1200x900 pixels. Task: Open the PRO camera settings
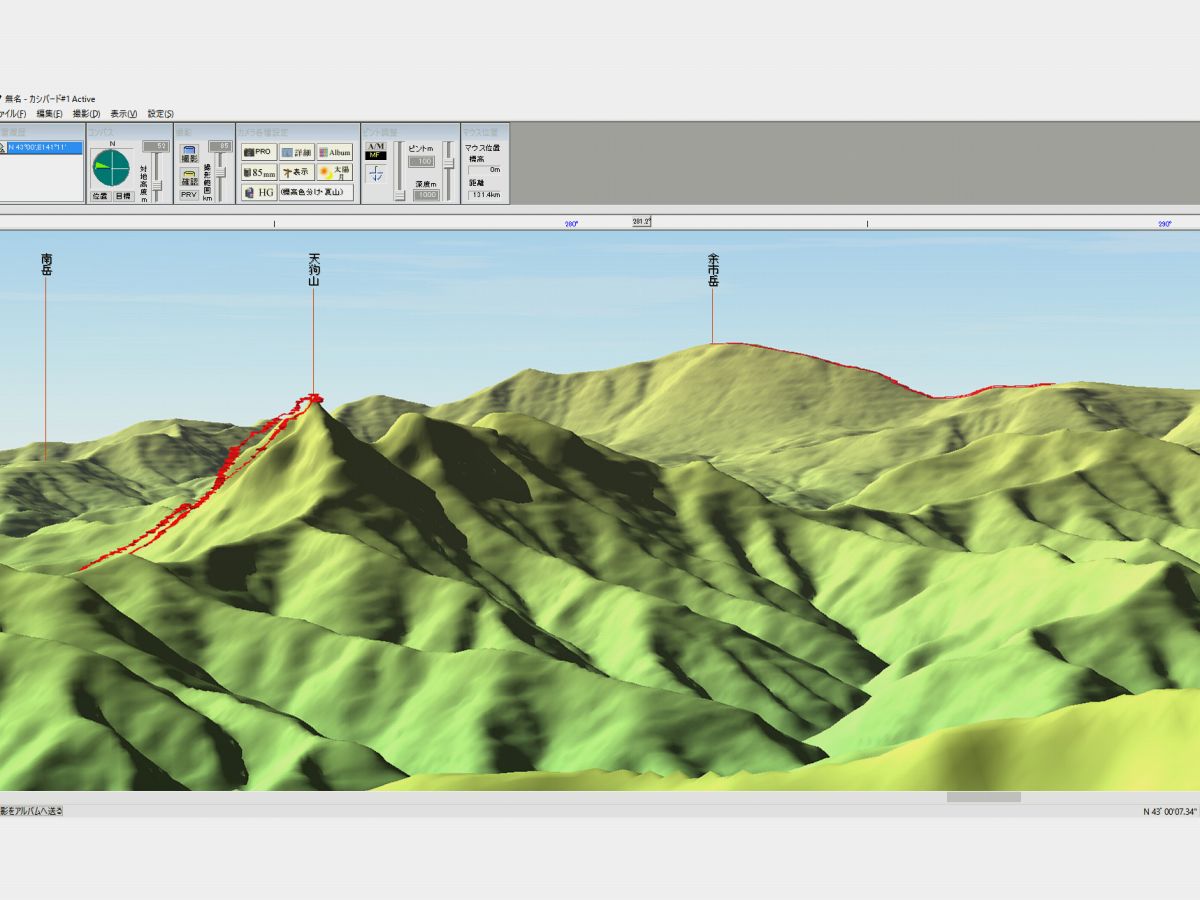point(258,152)
